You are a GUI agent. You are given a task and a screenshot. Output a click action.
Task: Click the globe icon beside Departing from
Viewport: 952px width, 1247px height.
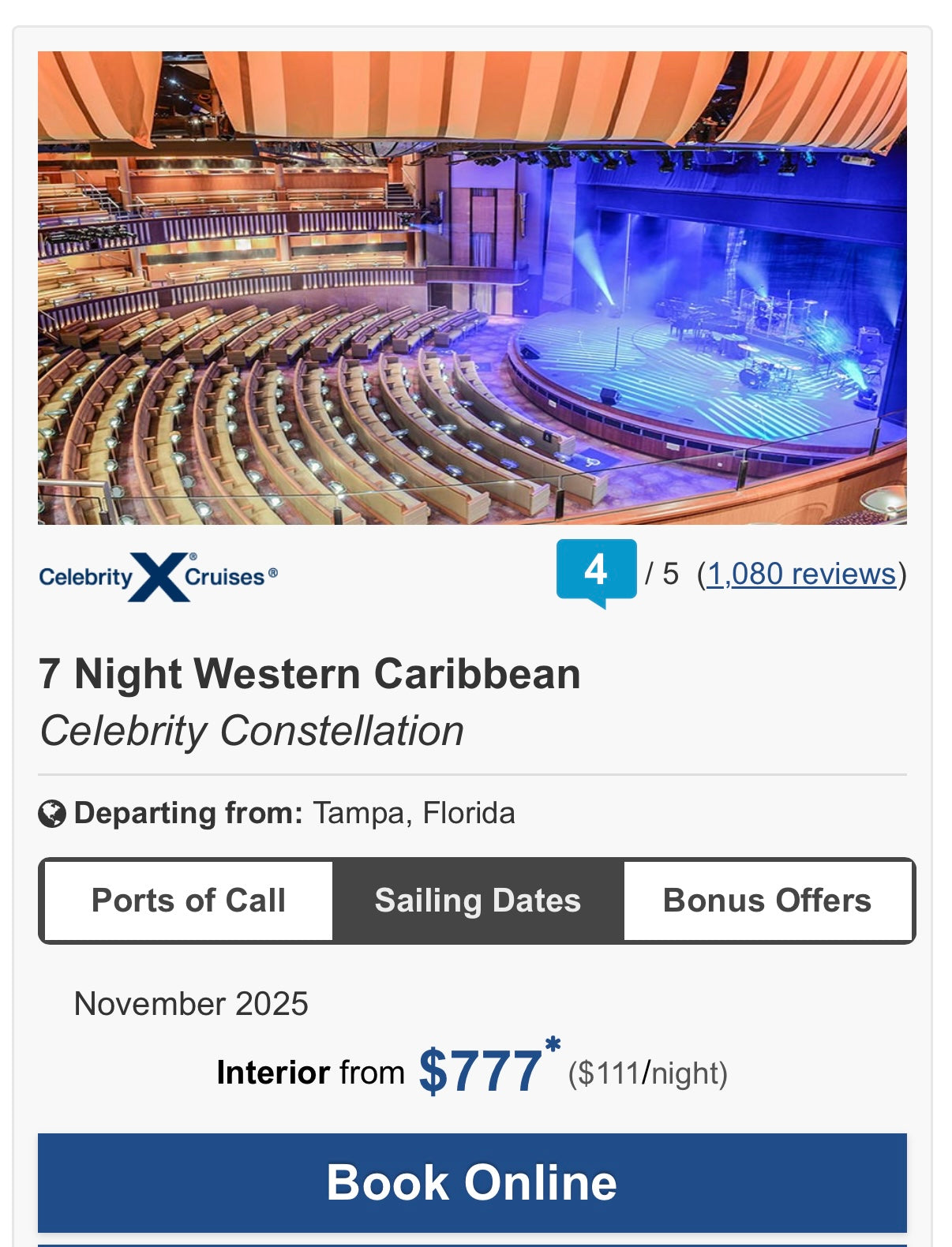point(52,814)
